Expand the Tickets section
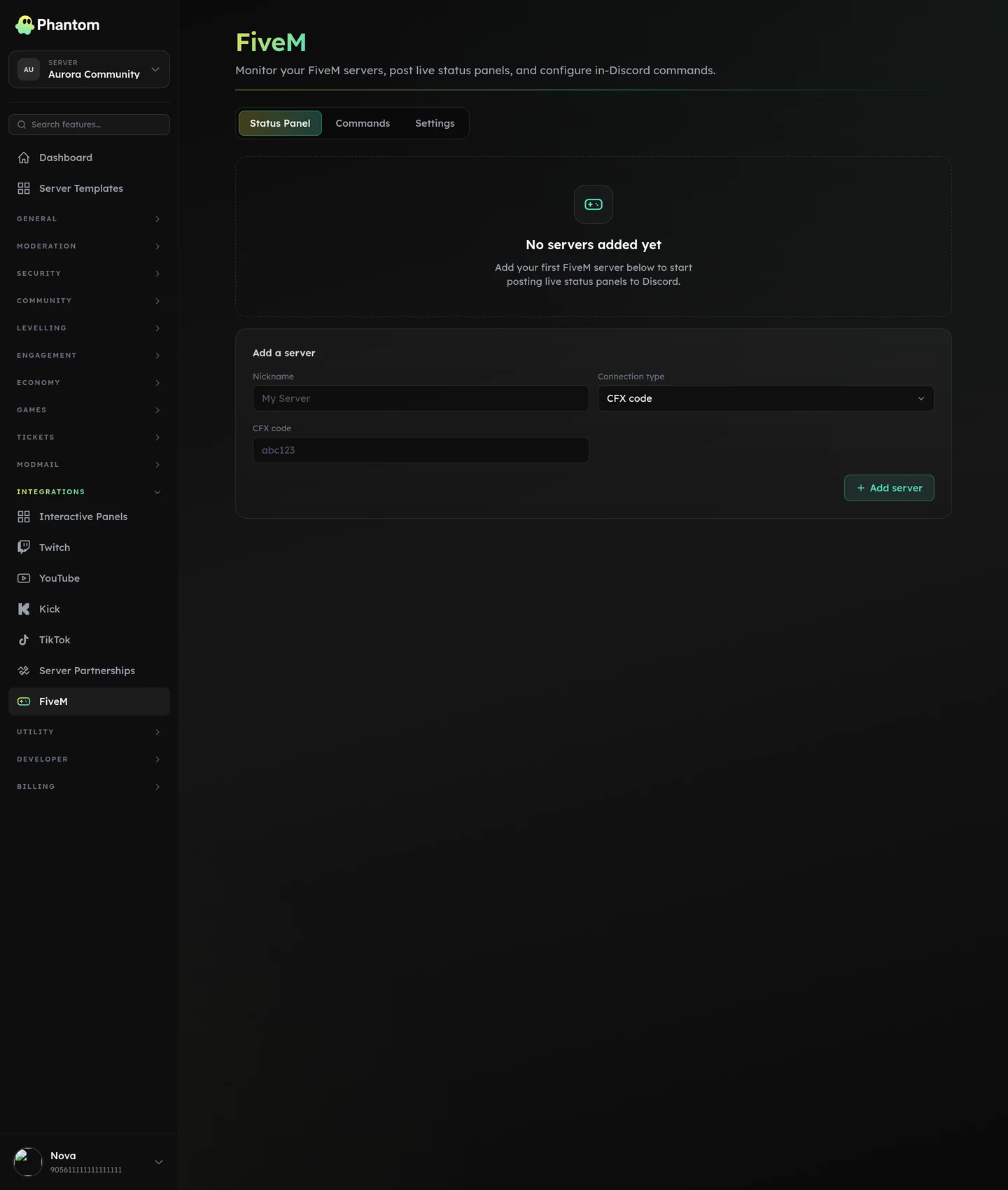The image size is (1008, 1190). (x=89, y=437)
